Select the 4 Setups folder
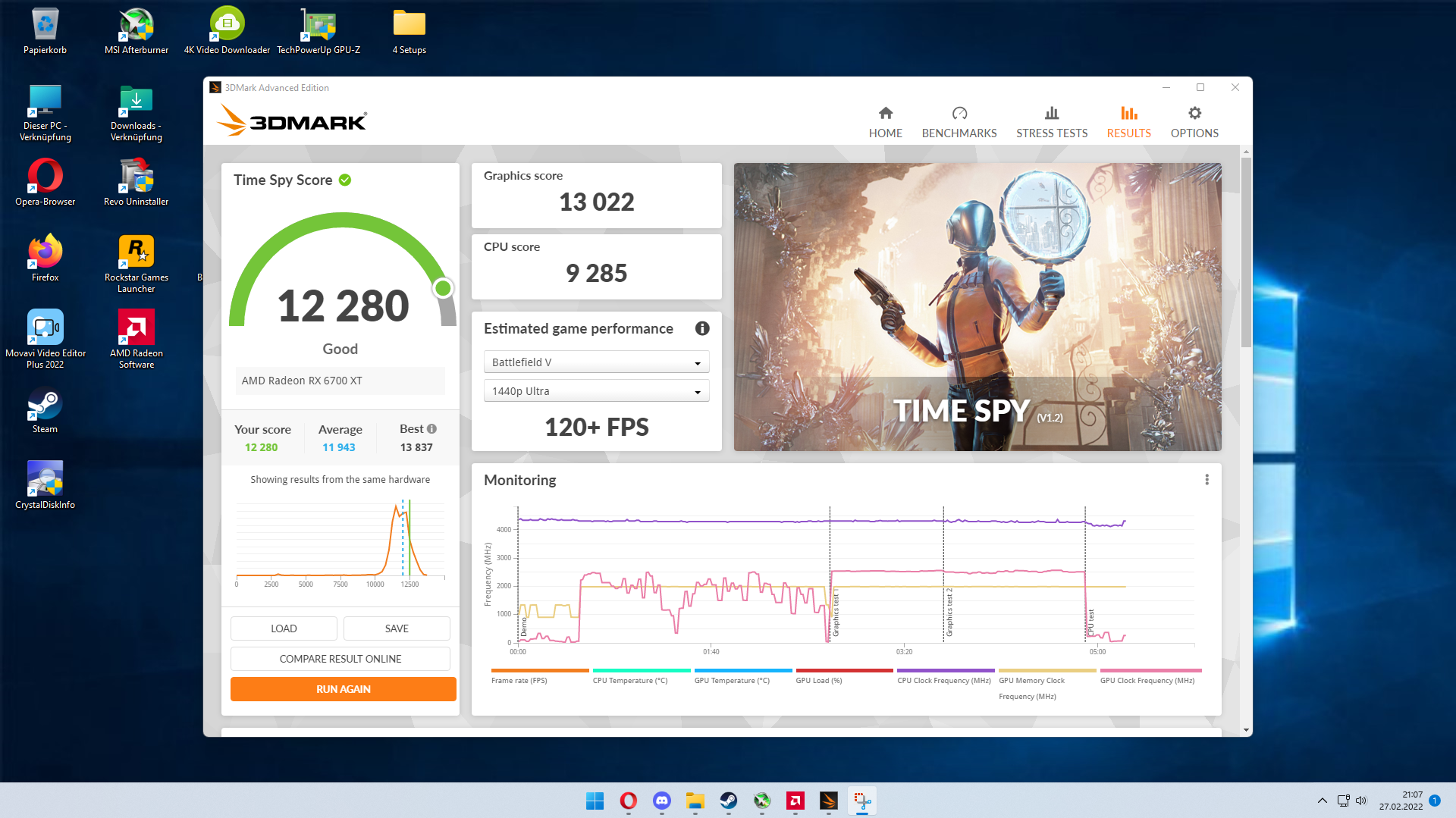Image resolution: width=1456 pixels, height=818 pixels. tap(409, 32)
